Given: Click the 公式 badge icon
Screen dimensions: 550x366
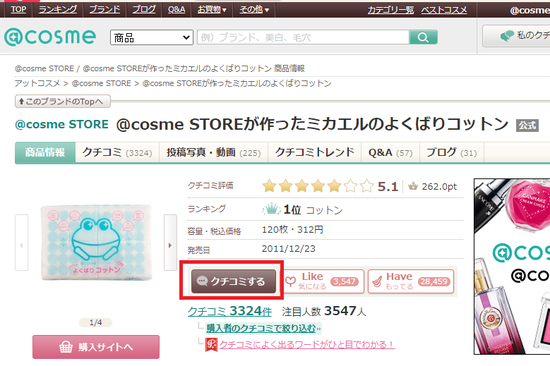Looking at the screenshot, I should click(x=527, y=125).
